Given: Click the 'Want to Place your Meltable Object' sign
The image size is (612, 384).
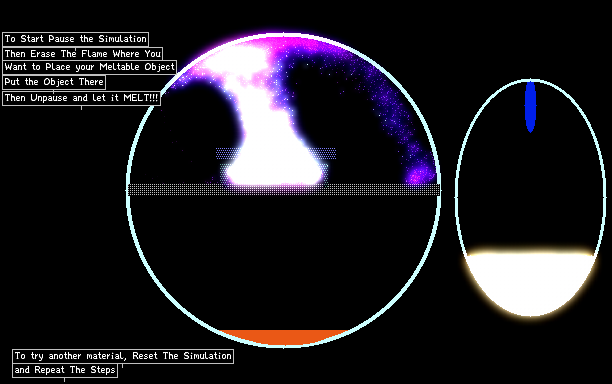Looking at the screenshot, I should (x=89, y=67).
